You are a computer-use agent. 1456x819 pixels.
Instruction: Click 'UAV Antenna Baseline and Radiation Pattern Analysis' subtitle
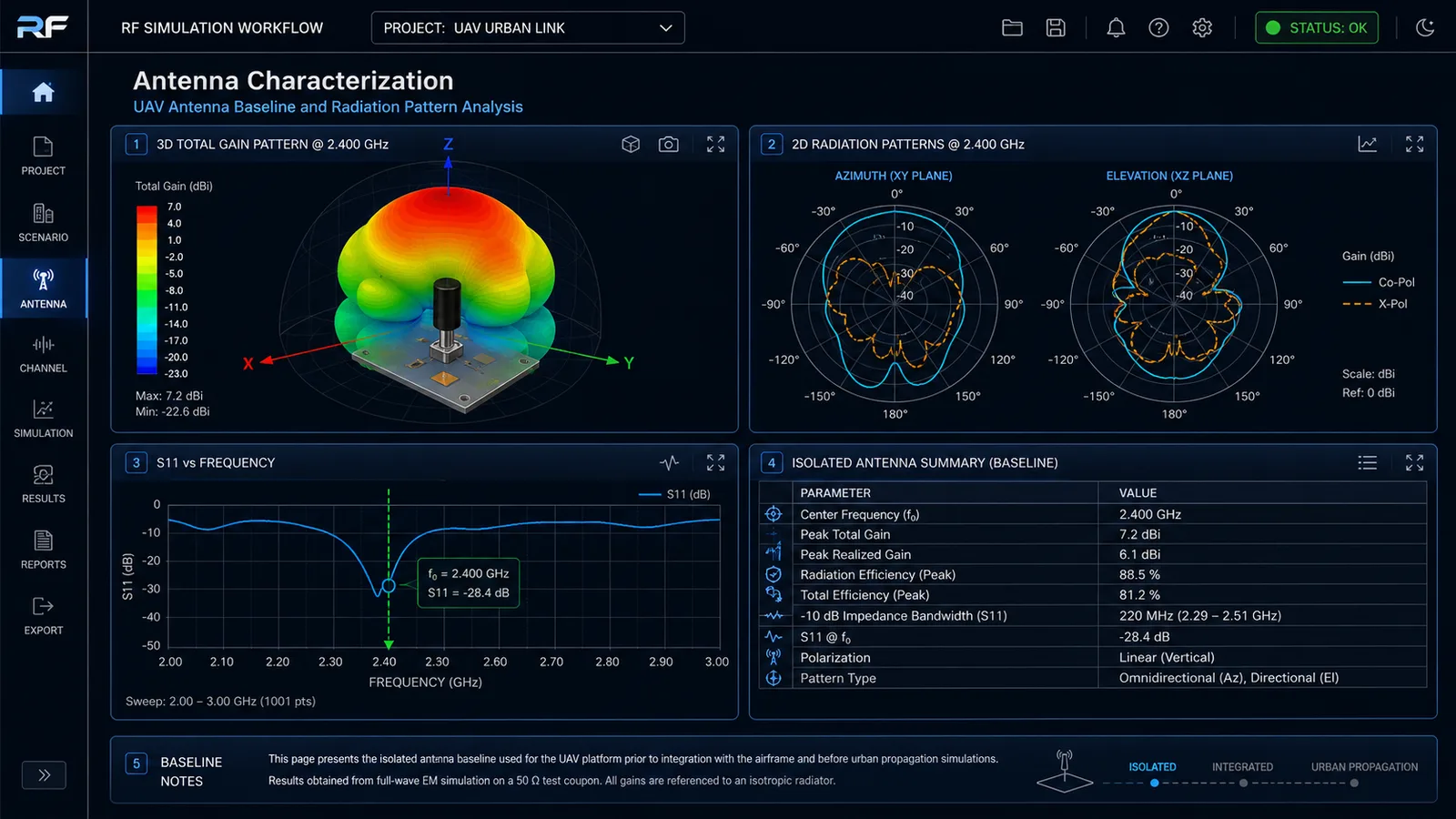pos(328,106)
